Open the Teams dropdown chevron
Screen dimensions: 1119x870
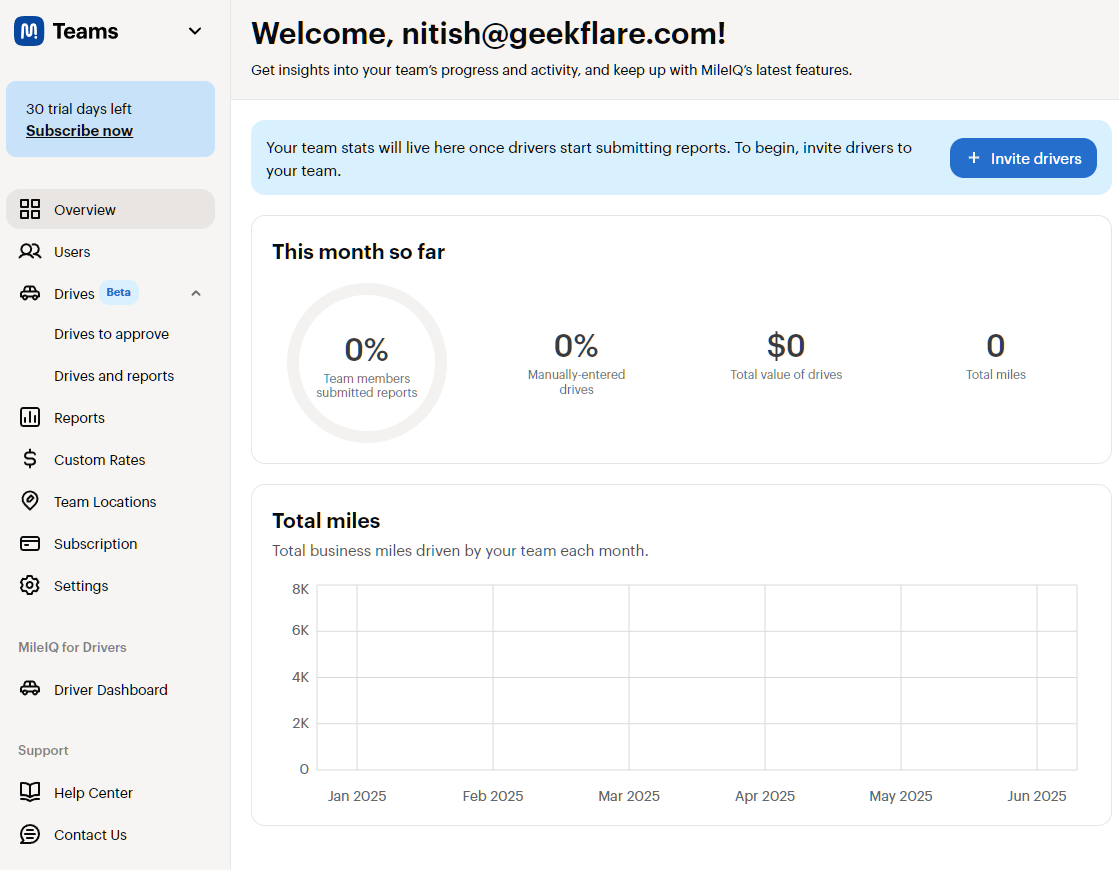coord(195,31)
